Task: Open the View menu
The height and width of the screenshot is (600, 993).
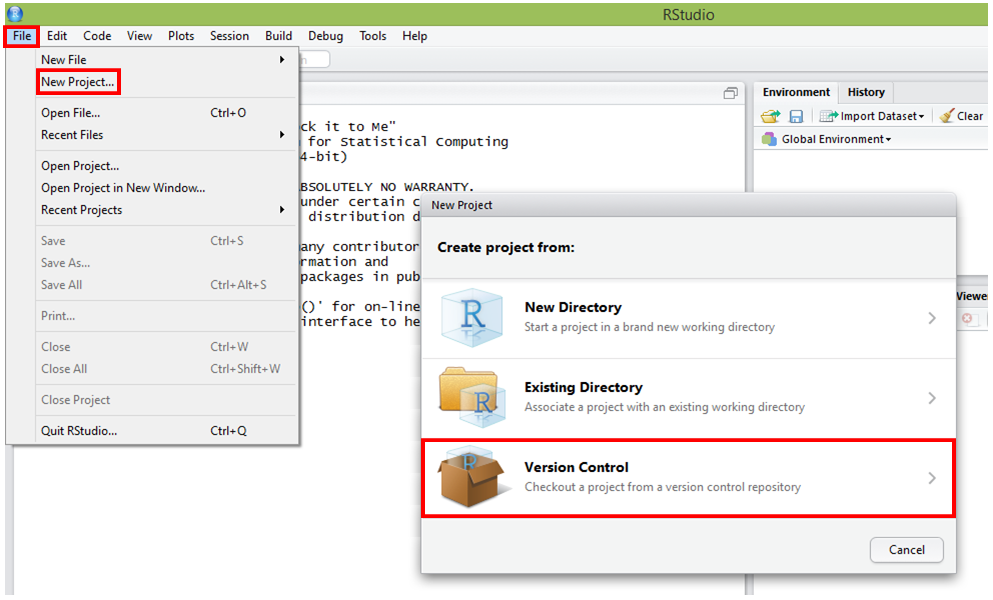Action: 139,36
